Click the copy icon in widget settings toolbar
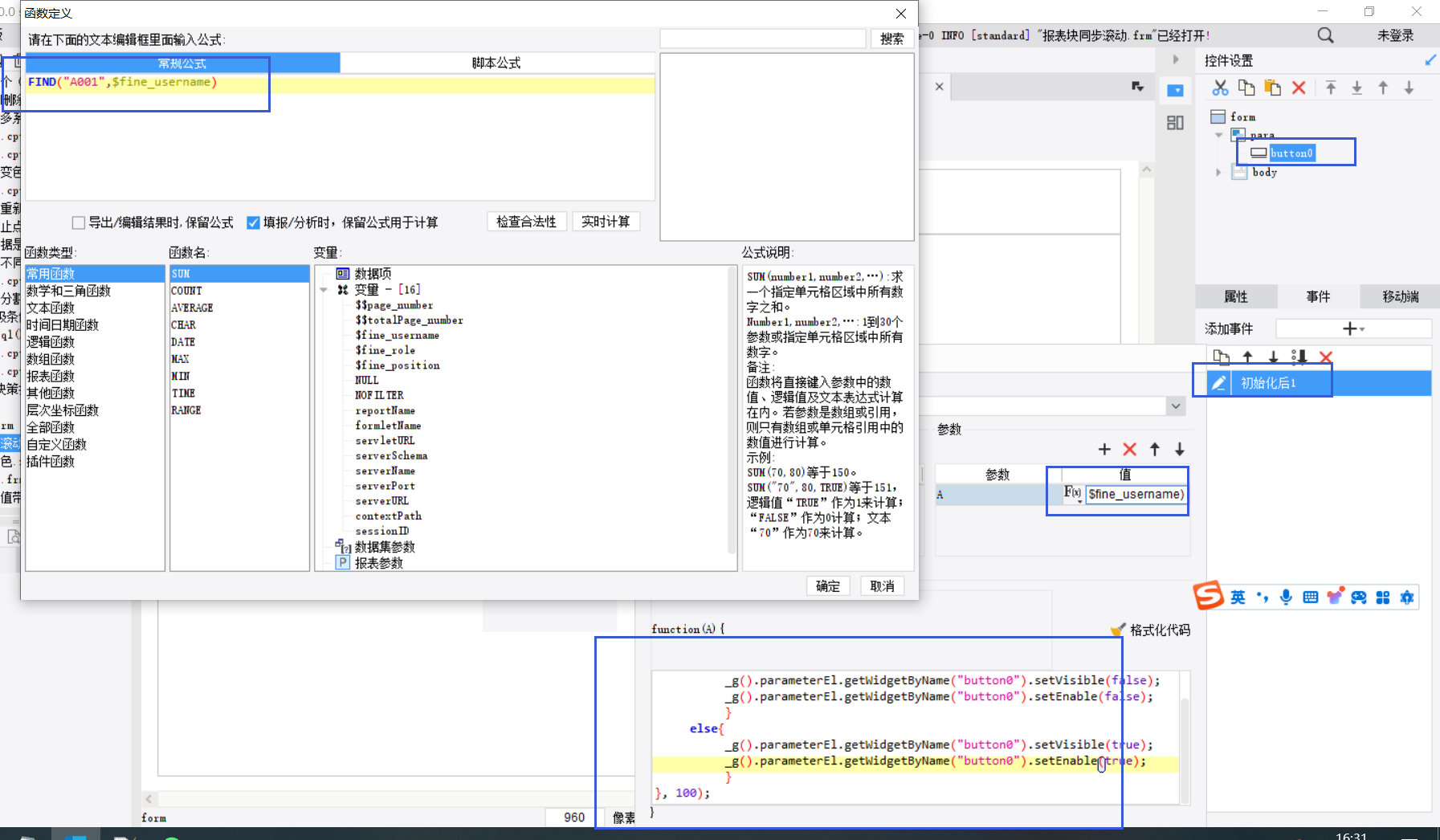Viewport: 1440px width, 840px height. [x=1246, y=88]
